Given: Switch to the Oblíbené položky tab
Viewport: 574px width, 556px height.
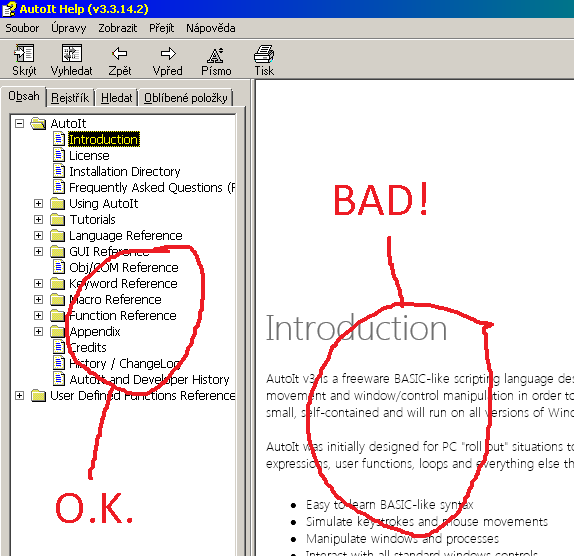Looking at the screenshot, I should point(186,98).
